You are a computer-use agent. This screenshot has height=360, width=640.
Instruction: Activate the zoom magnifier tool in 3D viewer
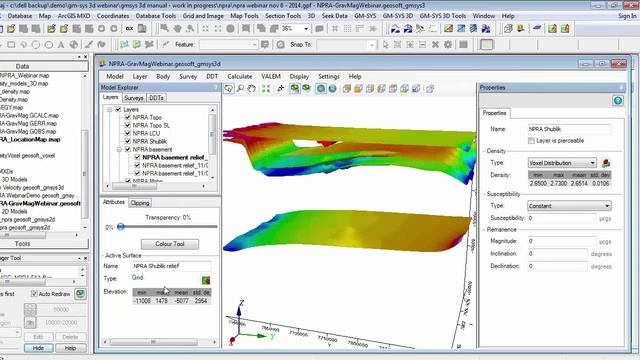click(x=240, y=89)
